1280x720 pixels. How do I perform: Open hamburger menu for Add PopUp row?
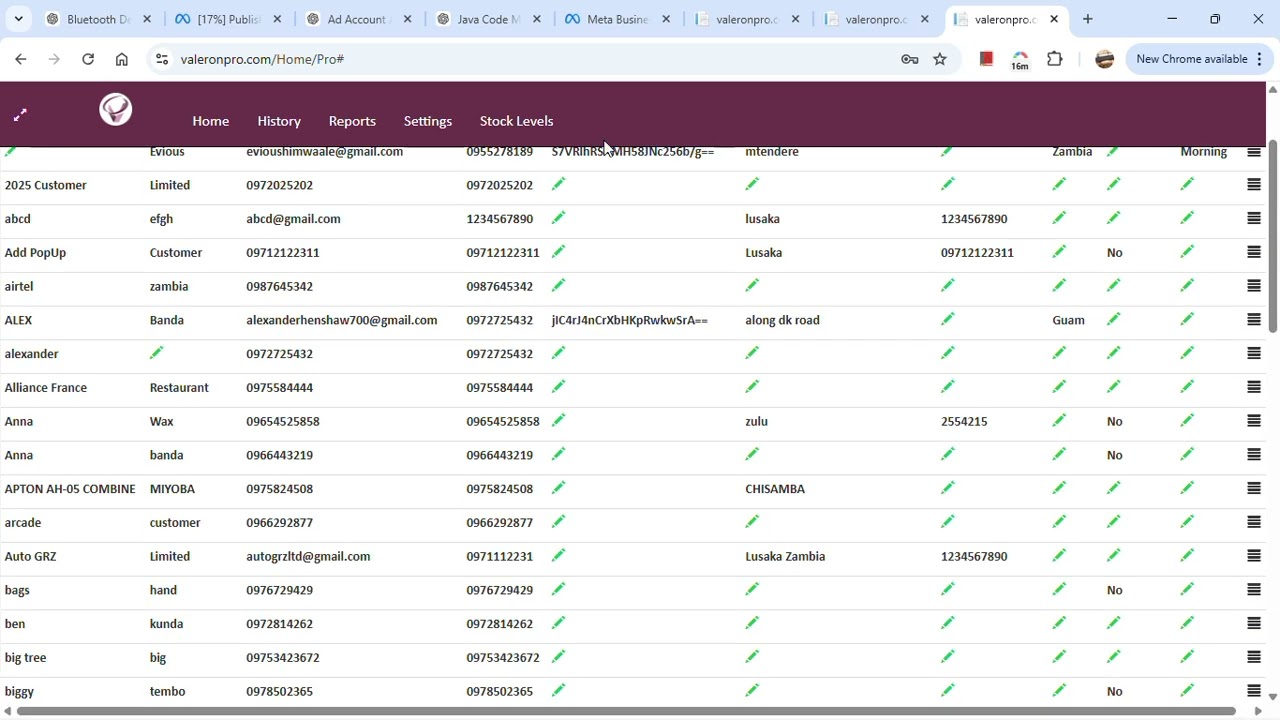[x=1254, y=253]
